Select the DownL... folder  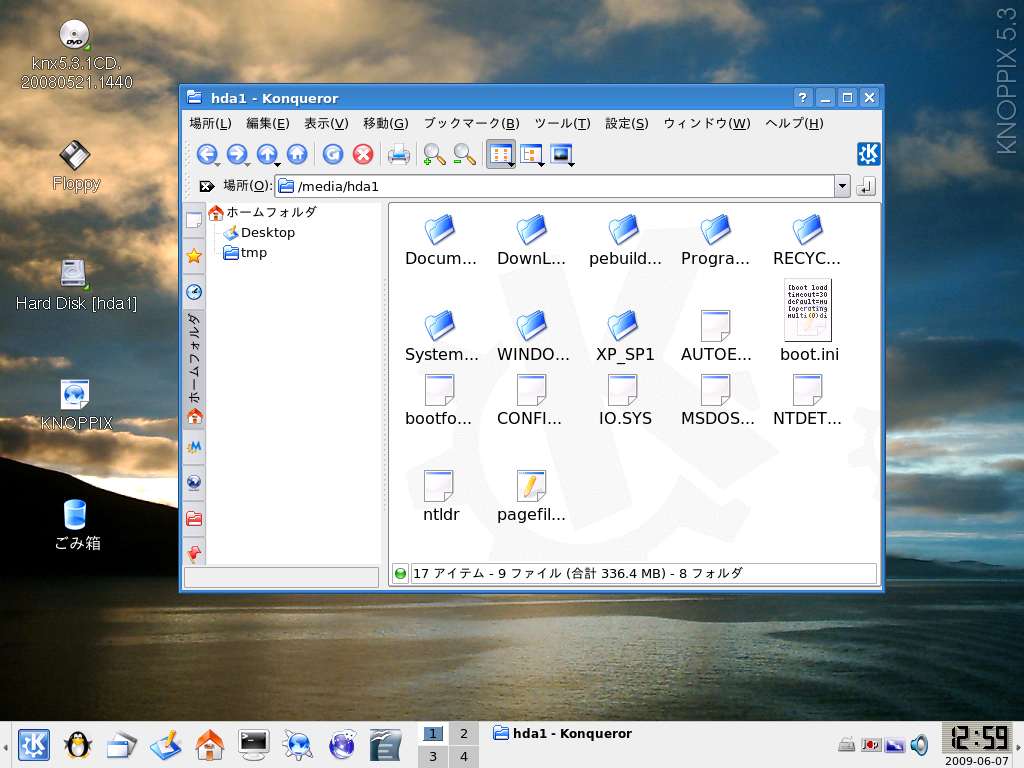point(531,240)
